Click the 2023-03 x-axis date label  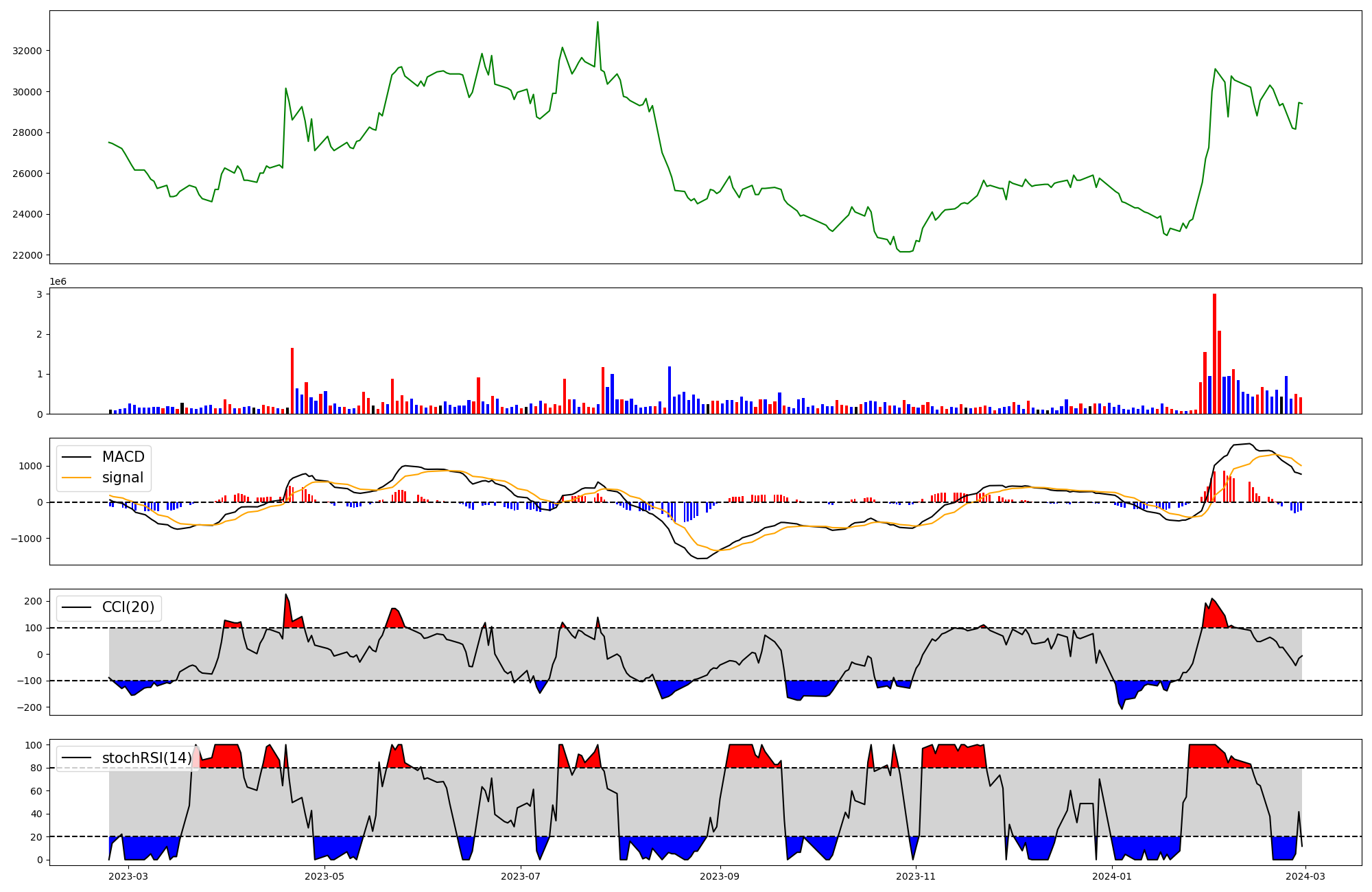coord(128,876)
